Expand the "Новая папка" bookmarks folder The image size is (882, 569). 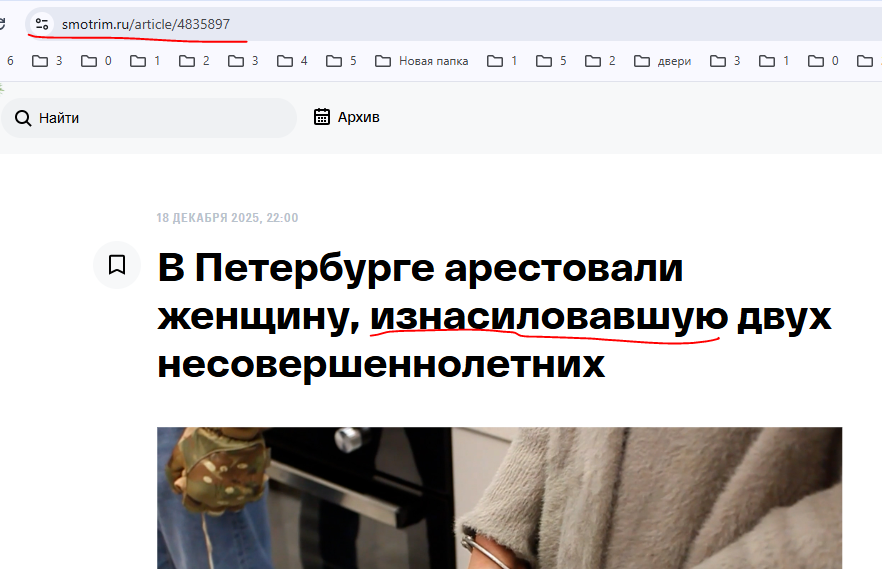(x=421, y=61)
